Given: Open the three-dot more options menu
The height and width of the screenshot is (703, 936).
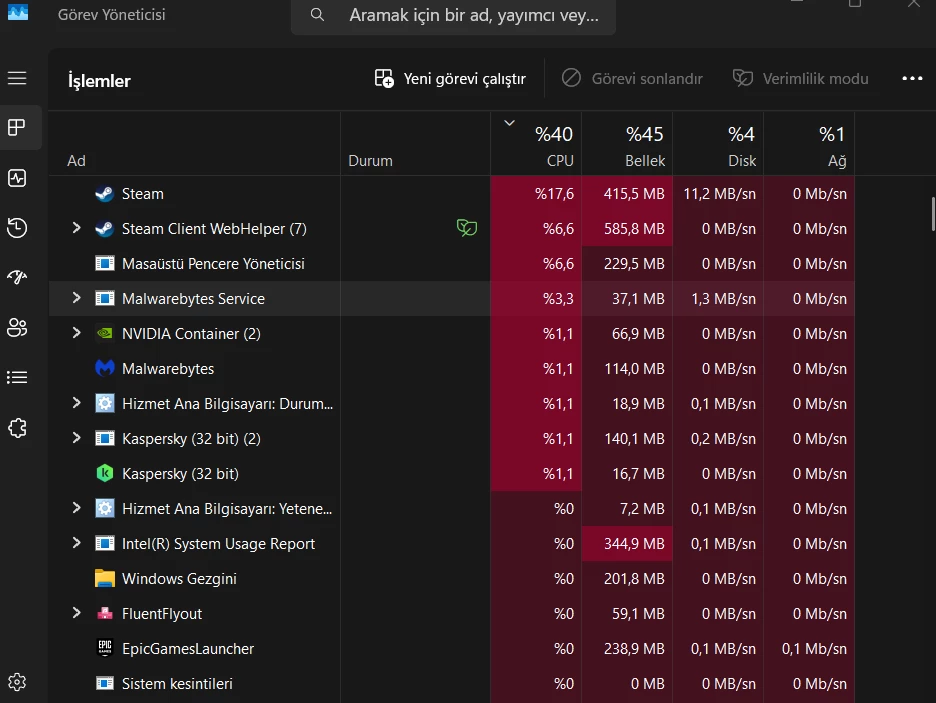Looking at the screenshot, I should (x=911, y=78).
